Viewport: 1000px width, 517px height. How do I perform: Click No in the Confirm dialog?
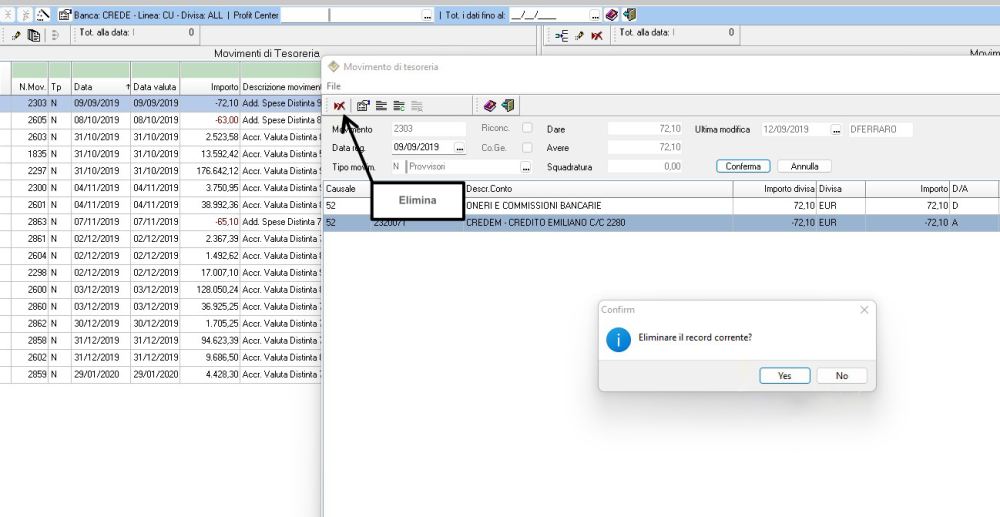[x=841, y=376]
